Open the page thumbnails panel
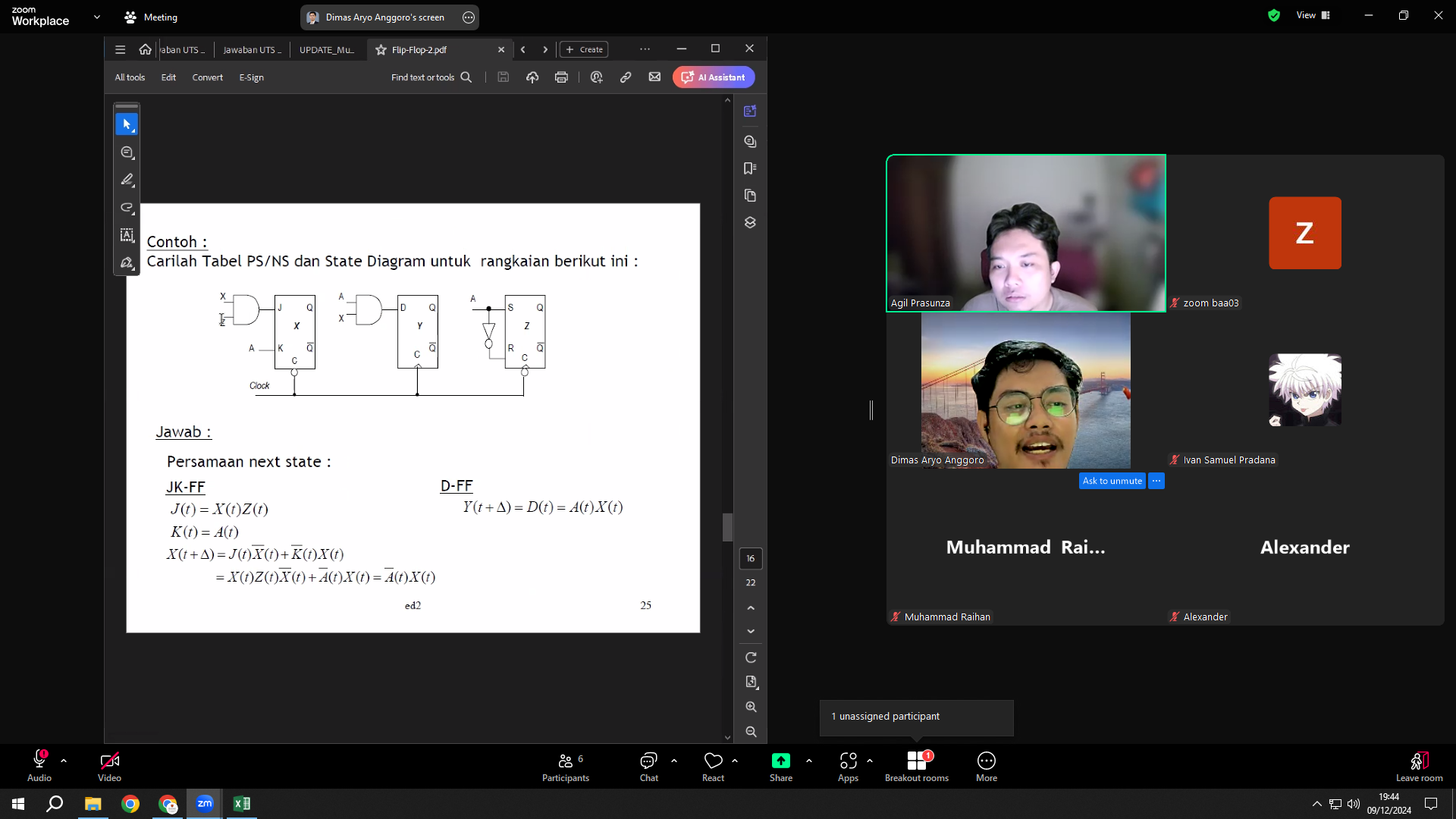1456x819 pixels. coord(750,196)
